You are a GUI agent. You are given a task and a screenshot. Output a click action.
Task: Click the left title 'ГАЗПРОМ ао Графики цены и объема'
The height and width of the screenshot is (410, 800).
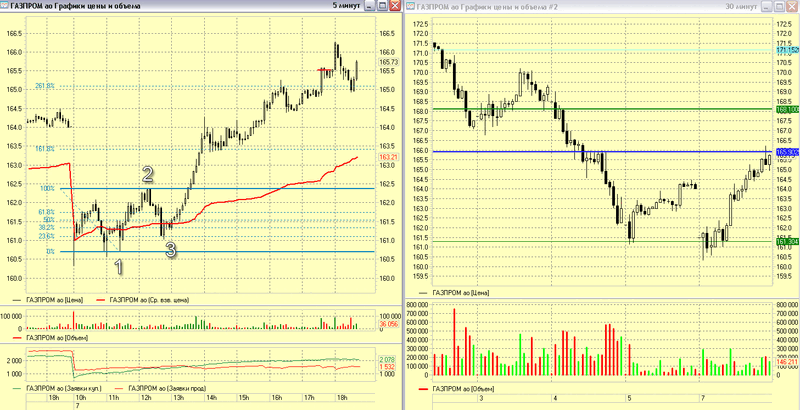pos(77,6)
